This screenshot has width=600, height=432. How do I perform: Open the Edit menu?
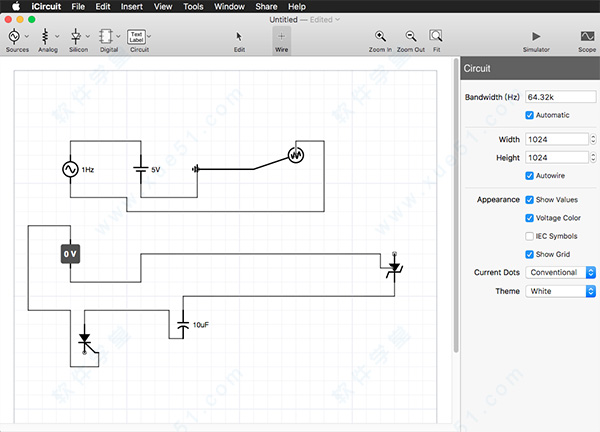click(x=103, y=7)
